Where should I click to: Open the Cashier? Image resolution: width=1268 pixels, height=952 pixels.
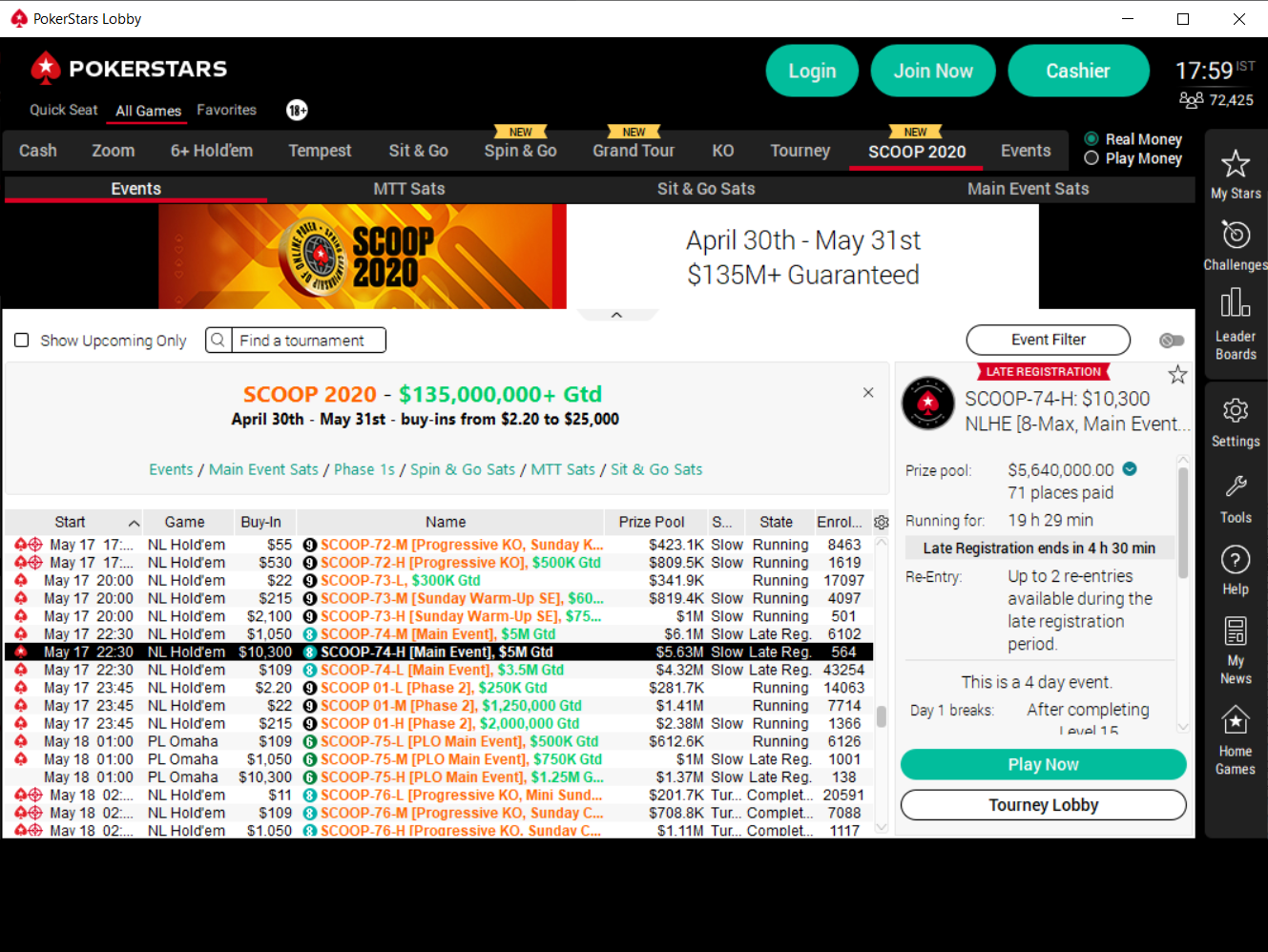(x=1078, y=71)
